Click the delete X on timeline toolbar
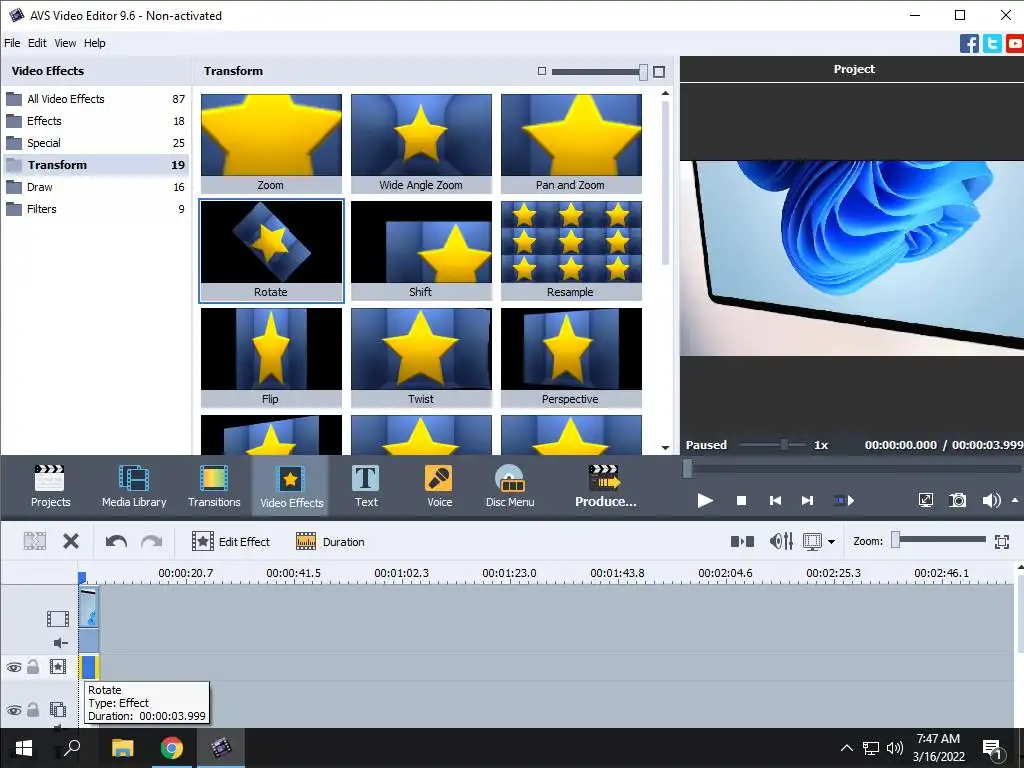1024x768 pixels. click(x=71, y=541)
